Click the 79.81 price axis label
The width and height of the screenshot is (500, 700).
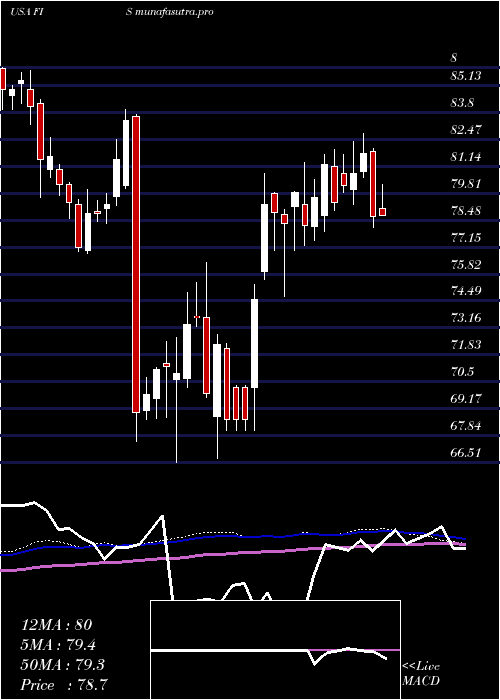click(466, 183)
